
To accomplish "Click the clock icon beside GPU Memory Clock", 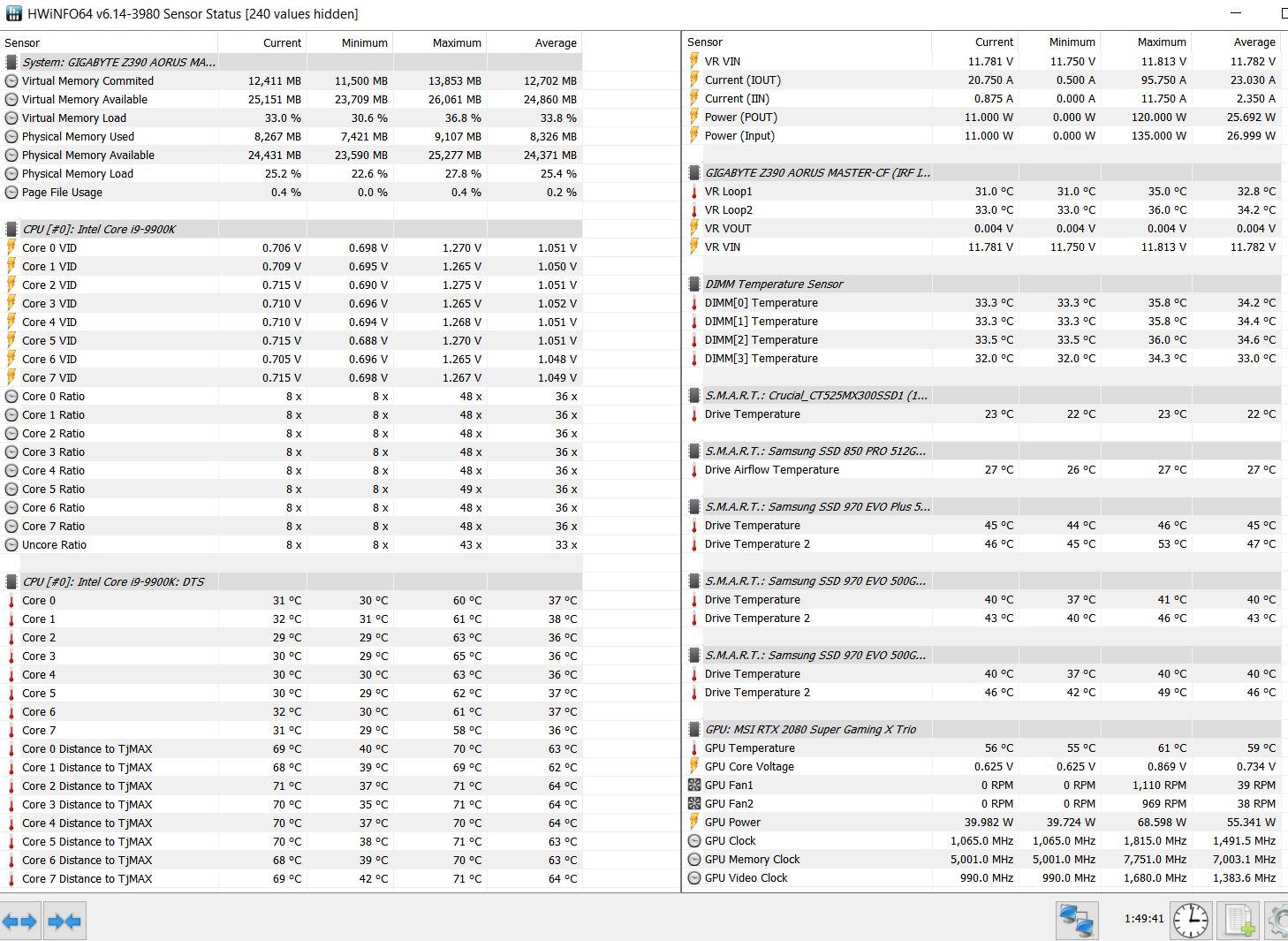I will click(694, 859).
